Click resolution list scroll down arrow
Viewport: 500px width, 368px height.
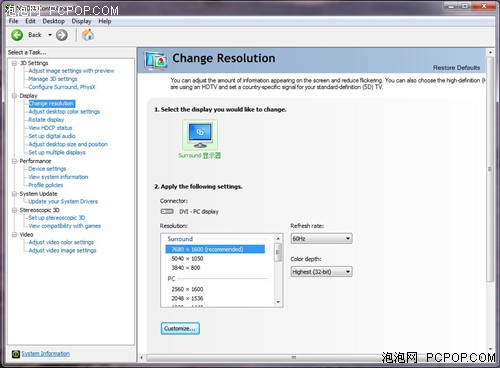278,302
